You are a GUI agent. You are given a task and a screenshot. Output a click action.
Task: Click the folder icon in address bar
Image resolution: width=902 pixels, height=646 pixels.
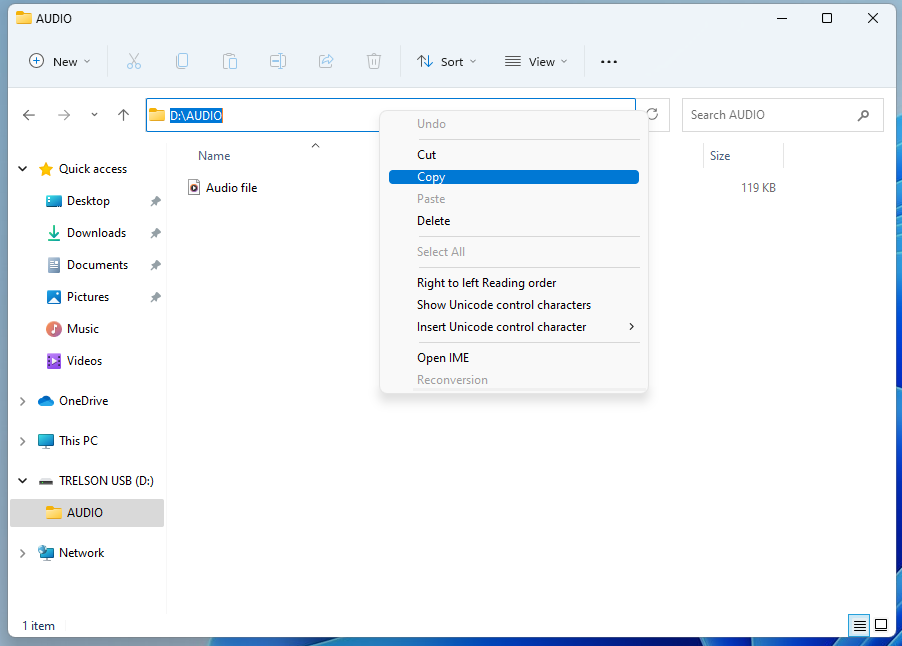pyautogui.click(x=157, y=115)
